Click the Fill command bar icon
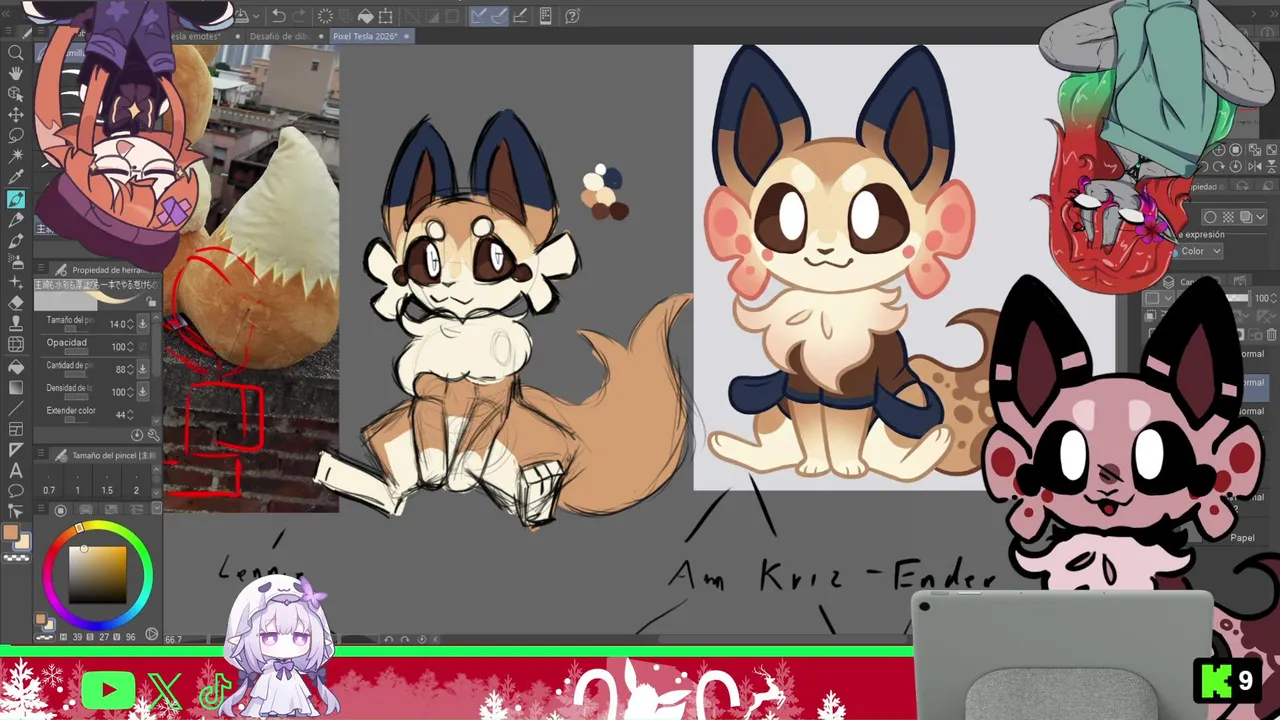Viewport: 1280px width, 720px height. (x=366, y=16)
